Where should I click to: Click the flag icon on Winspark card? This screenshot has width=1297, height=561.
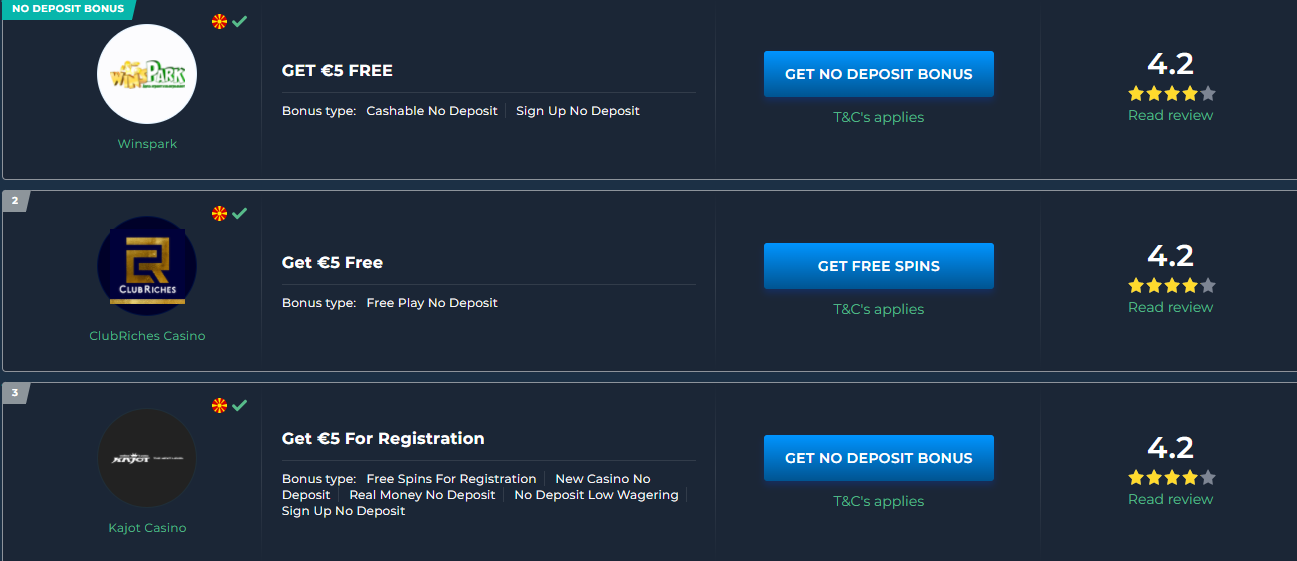tap(220, 21)
